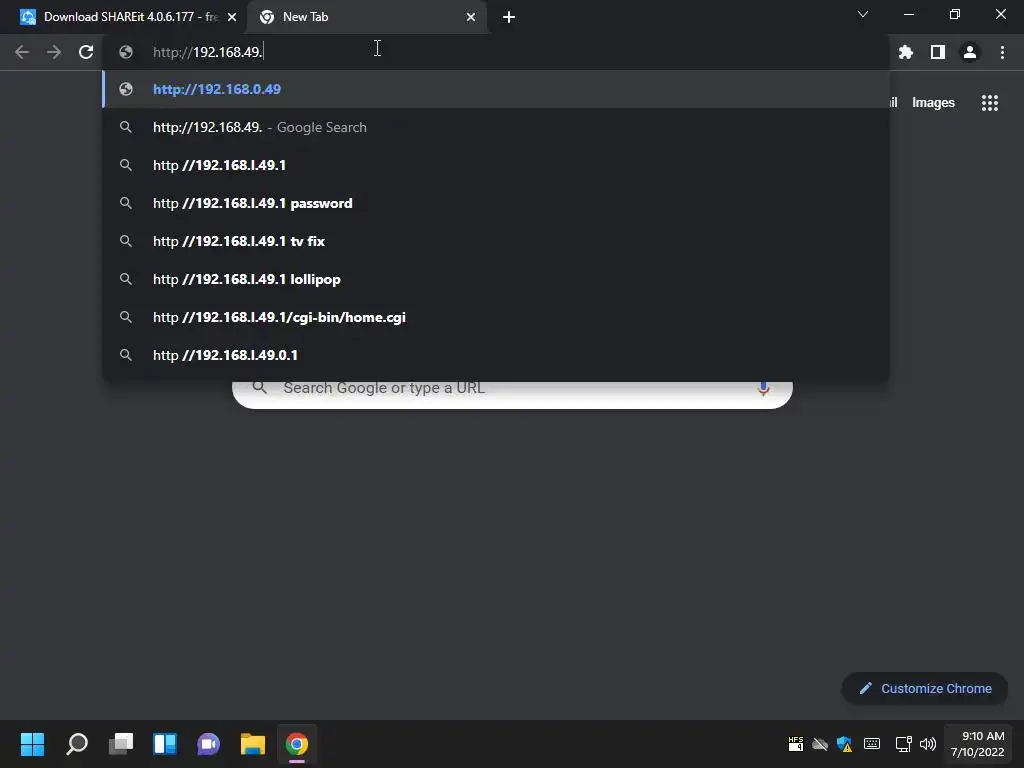This screenshot has width=1024, height=768.
Task: Open the clock showing 9:10 AM
Action: pyautogui.click(x=978, y=744)
